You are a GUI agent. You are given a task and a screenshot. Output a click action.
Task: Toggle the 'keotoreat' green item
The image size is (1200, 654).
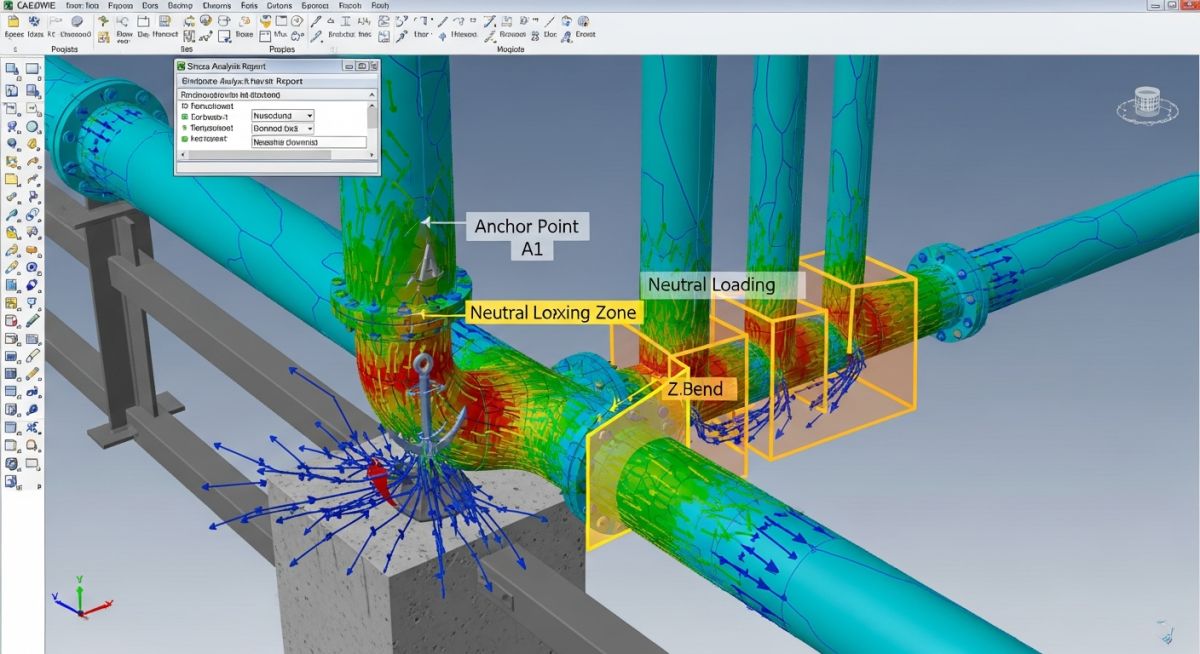(x=184, y=139)
